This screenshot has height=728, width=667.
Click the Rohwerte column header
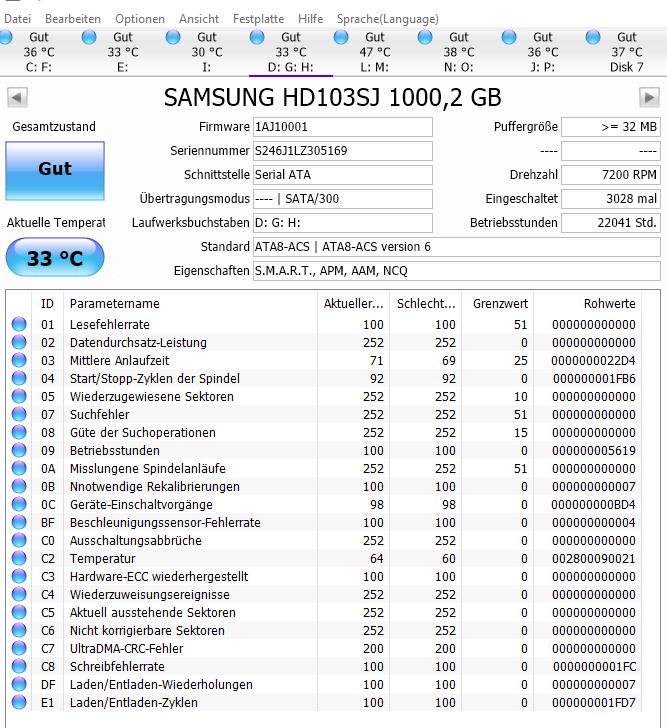tap(609, 304)
